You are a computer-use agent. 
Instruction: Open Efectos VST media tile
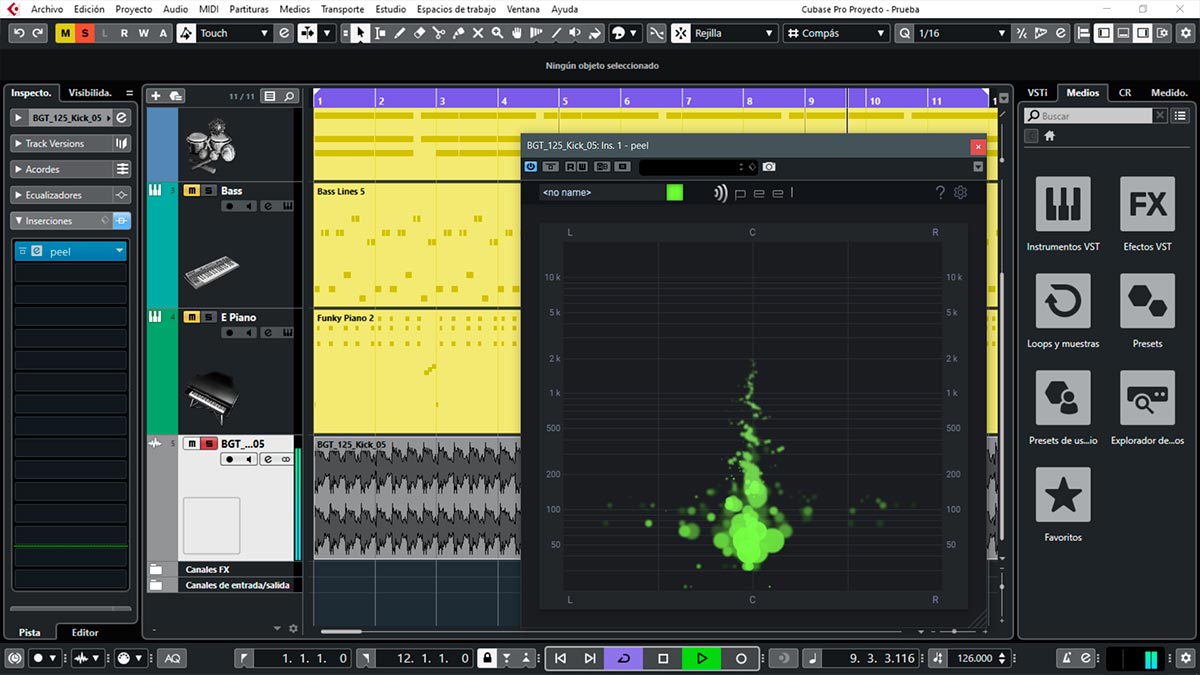coord(1147,204)
